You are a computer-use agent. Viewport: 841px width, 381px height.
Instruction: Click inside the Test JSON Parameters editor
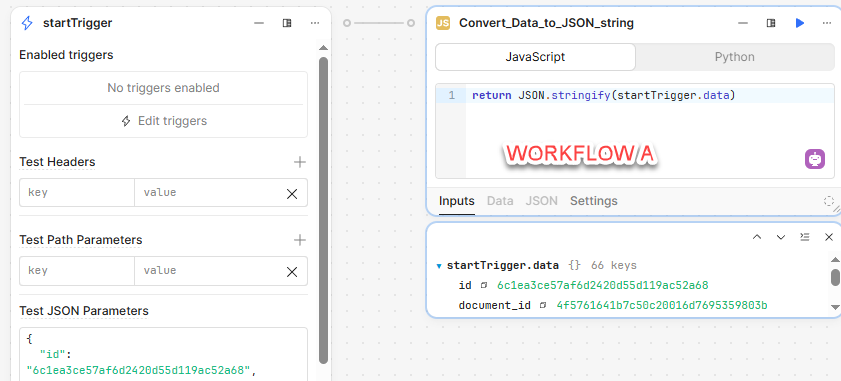click(164, 354)
